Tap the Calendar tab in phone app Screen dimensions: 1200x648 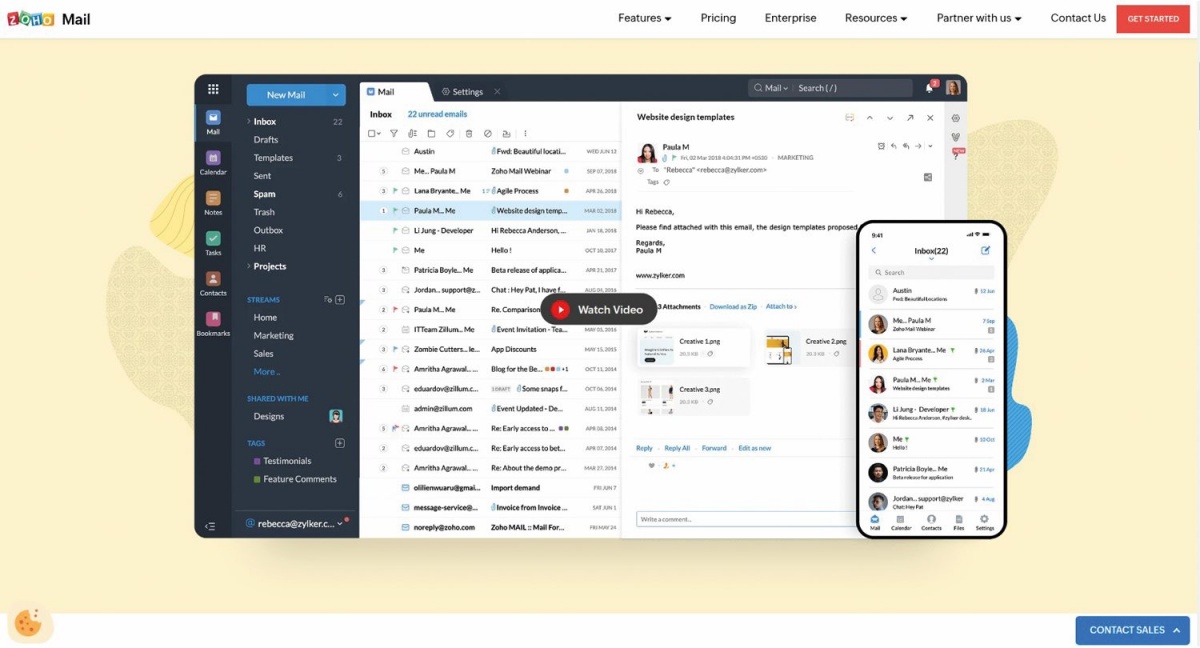pos(901,522)
